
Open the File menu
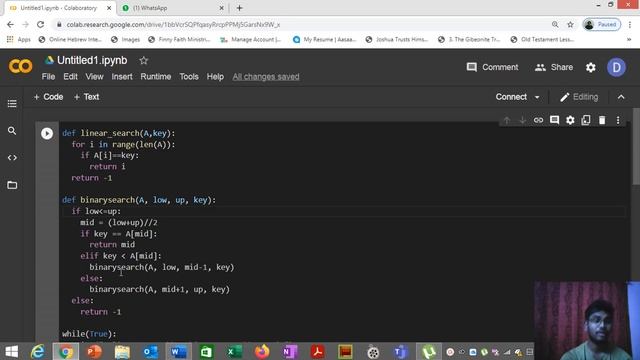(48, 77)
